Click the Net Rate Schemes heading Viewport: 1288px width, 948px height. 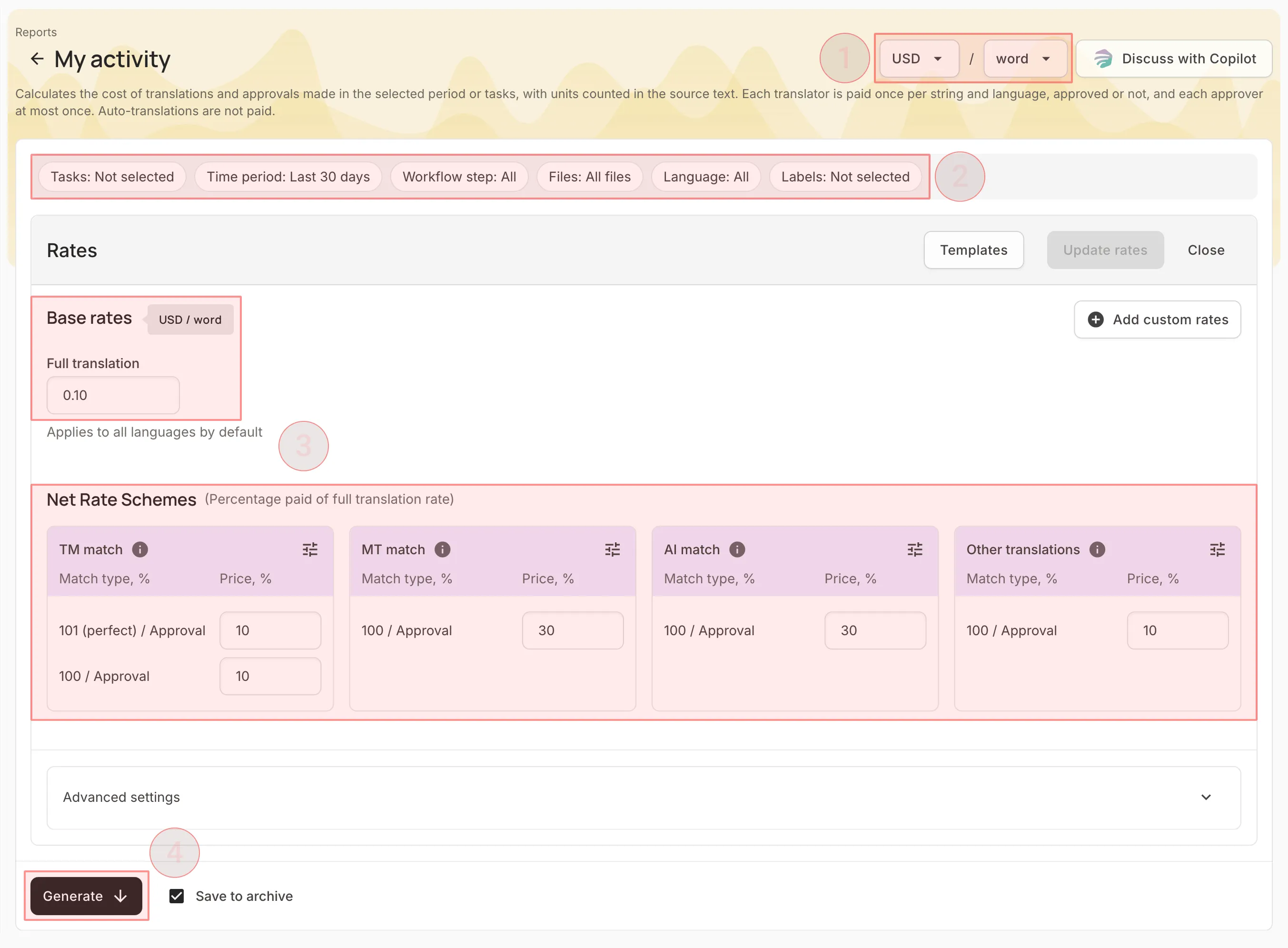(121, 499)
